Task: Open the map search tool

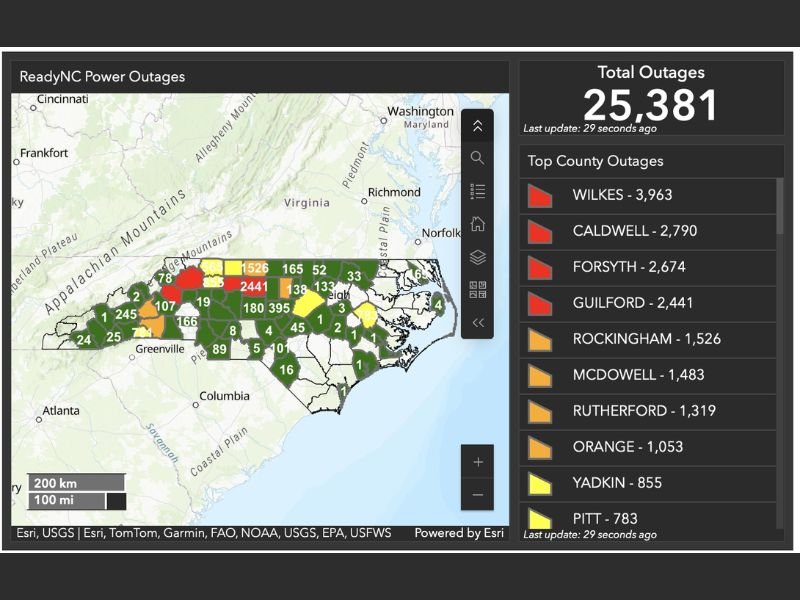Action: tap(479, 157)
